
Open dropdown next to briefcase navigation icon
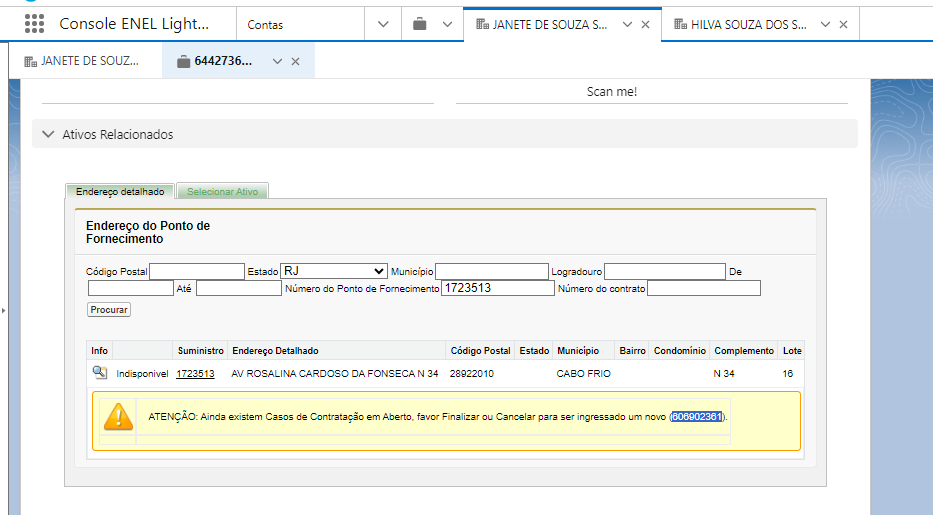click(447, 24)
